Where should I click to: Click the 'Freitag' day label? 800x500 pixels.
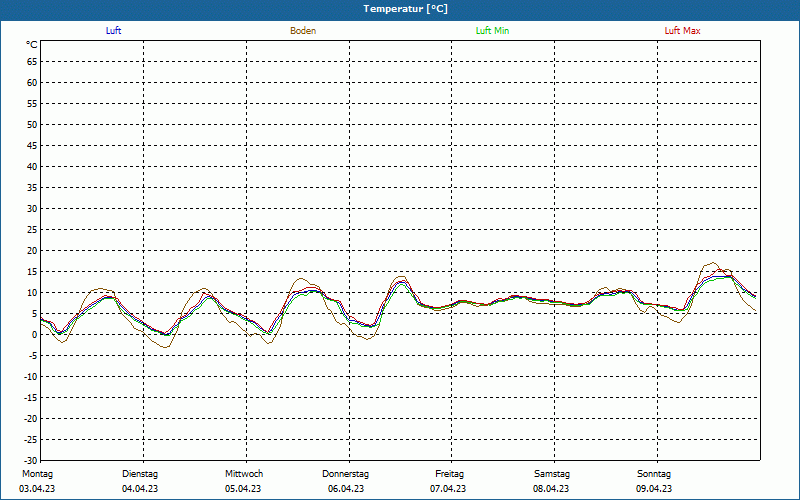tap(449, 474)
